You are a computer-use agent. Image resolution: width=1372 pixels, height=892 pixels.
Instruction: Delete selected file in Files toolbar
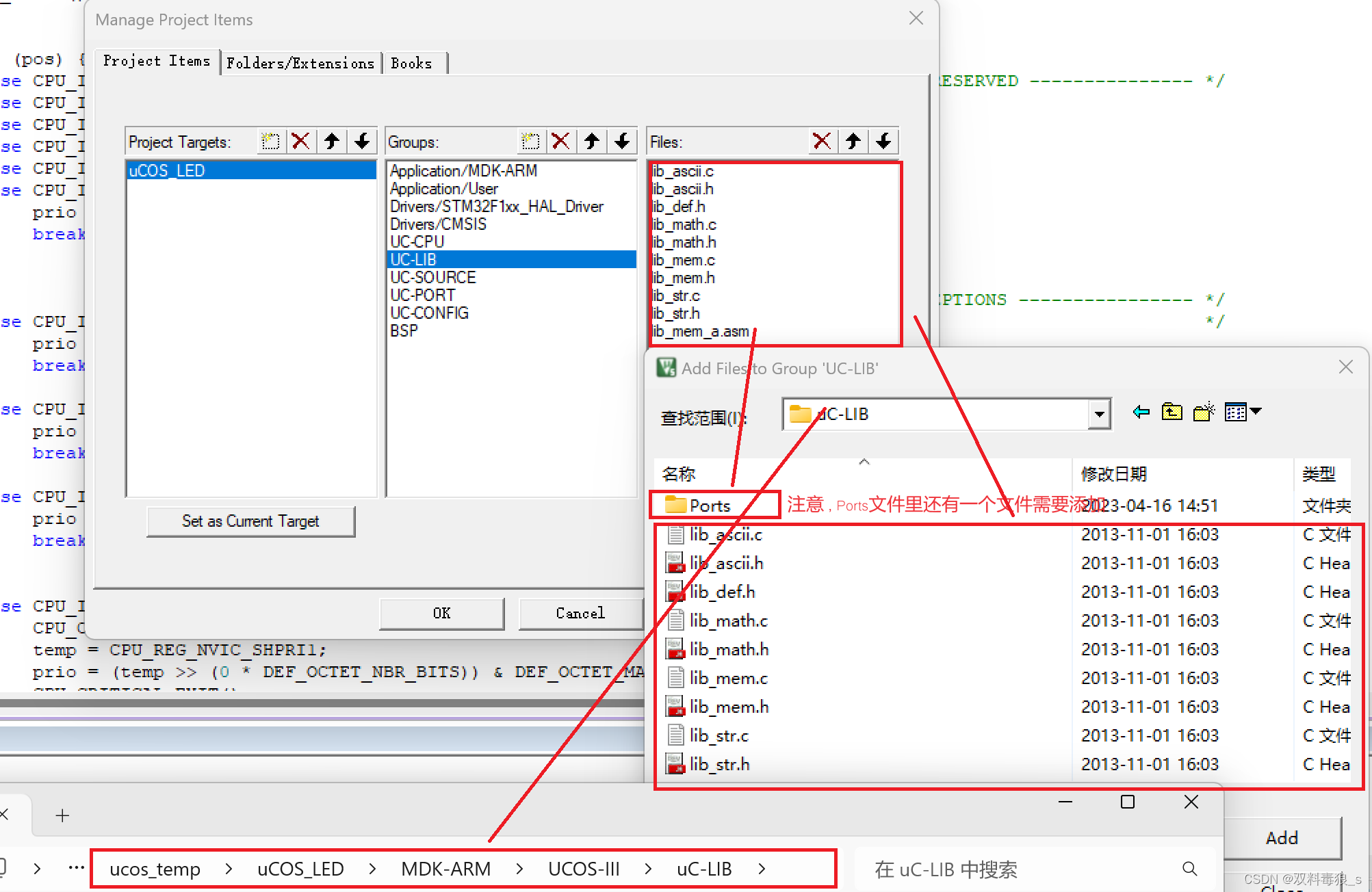[x=822, y=142]
